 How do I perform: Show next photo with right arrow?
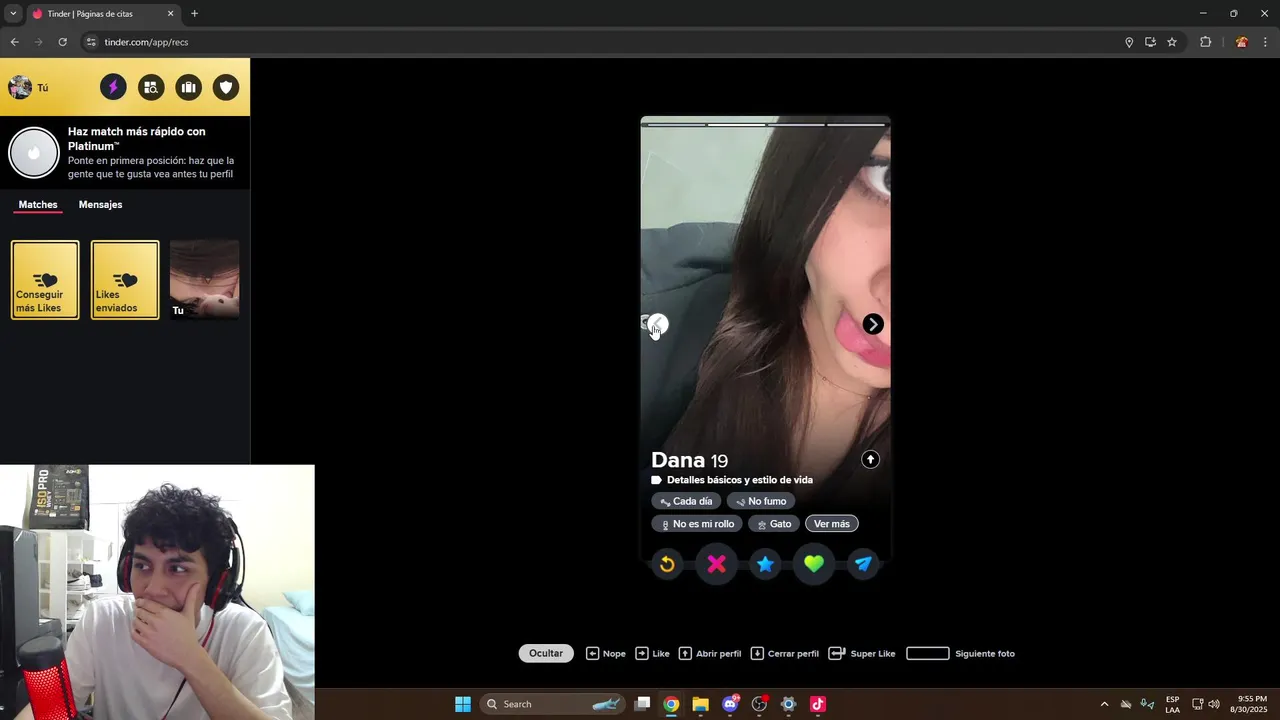point(873,324)
